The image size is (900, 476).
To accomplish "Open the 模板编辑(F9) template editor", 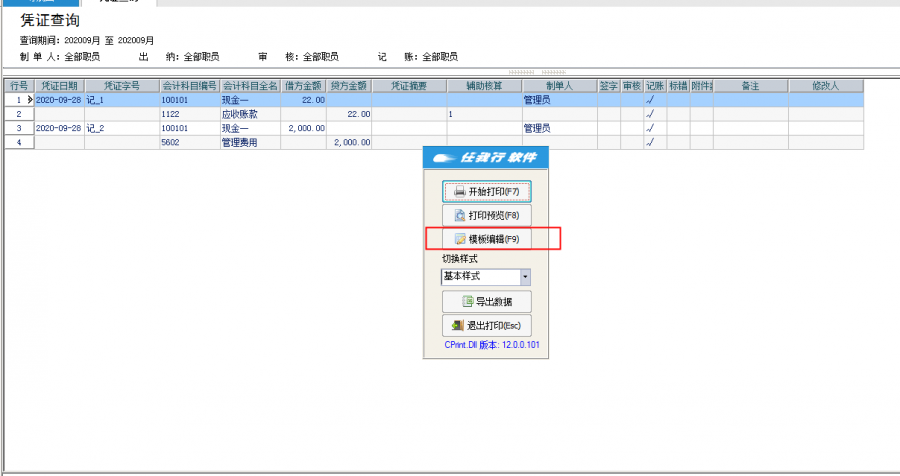I will tap(487, 239).
